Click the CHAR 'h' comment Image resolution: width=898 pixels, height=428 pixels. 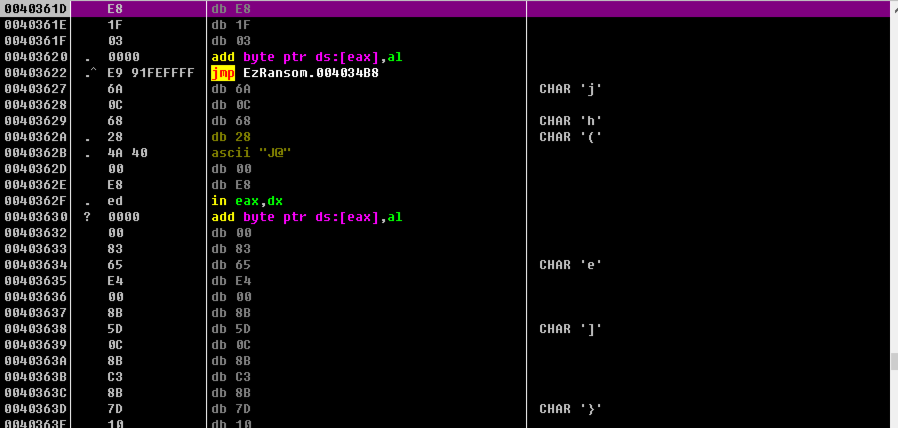point(570,121)
